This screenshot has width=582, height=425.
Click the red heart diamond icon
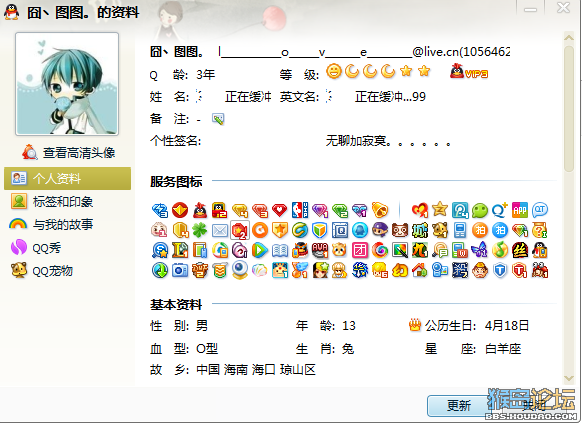point(279,210)
